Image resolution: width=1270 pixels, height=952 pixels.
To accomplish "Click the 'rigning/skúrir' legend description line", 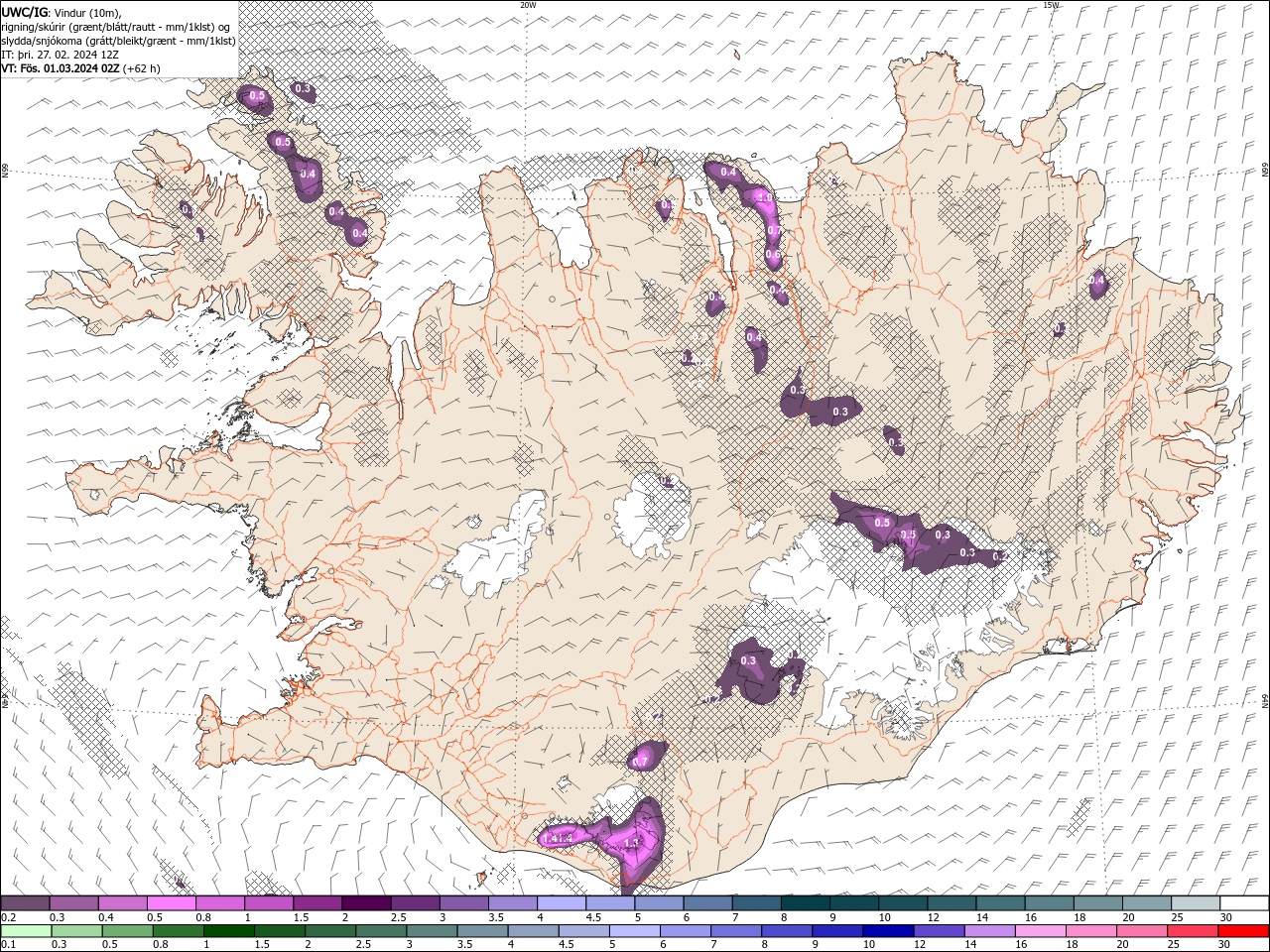I will coord(116,26).
